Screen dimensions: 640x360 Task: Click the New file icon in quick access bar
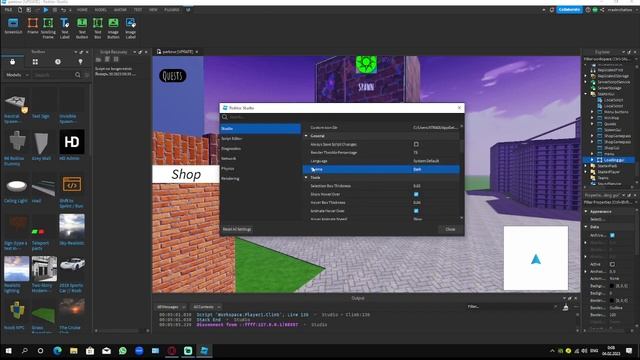[20, 10]
